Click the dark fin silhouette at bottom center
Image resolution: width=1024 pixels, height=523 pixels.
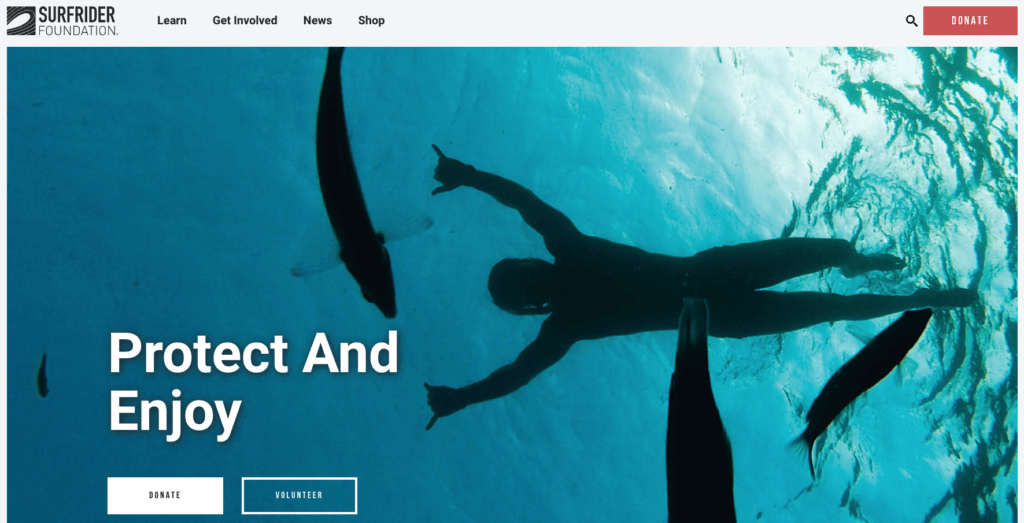coord(699,411)
